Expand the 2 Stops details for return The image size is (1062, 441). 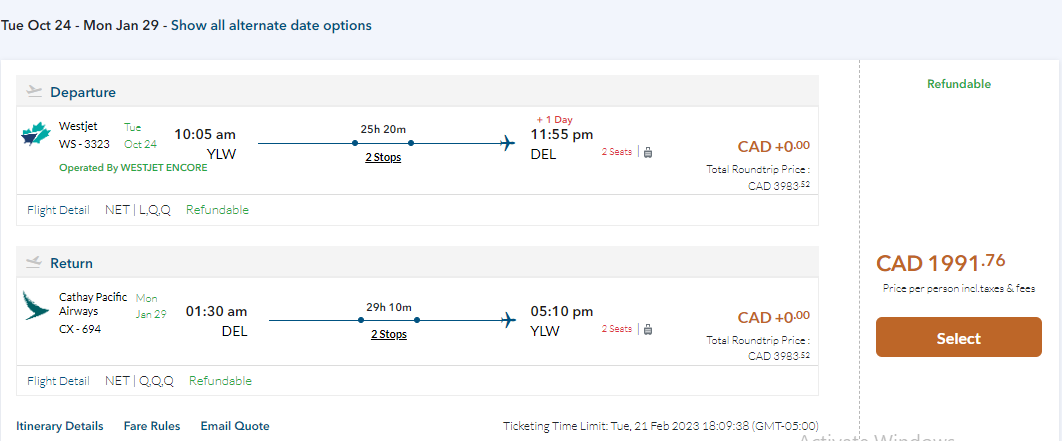point(389,334)
